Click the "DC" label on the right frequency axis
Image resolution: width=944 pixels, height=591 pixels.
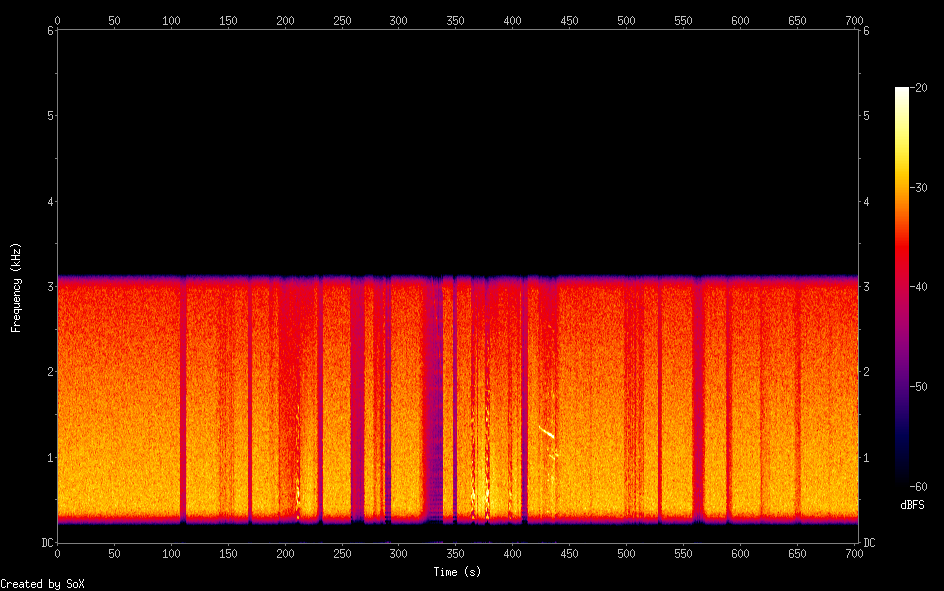869,543
